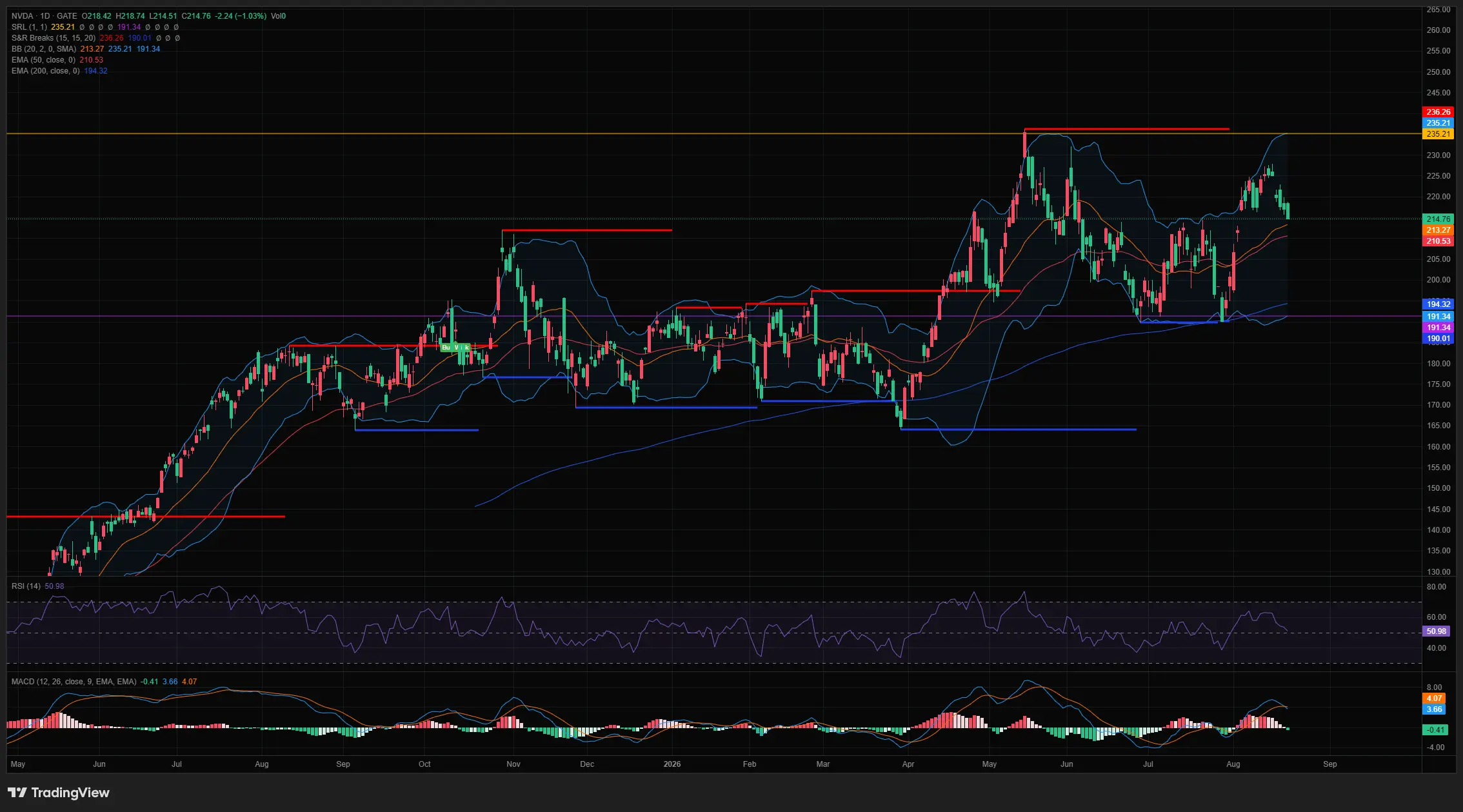Select the EMA (50, close, 0) legend
The height and width of the screenshot is (812, 1463).
tap(43, 60)
